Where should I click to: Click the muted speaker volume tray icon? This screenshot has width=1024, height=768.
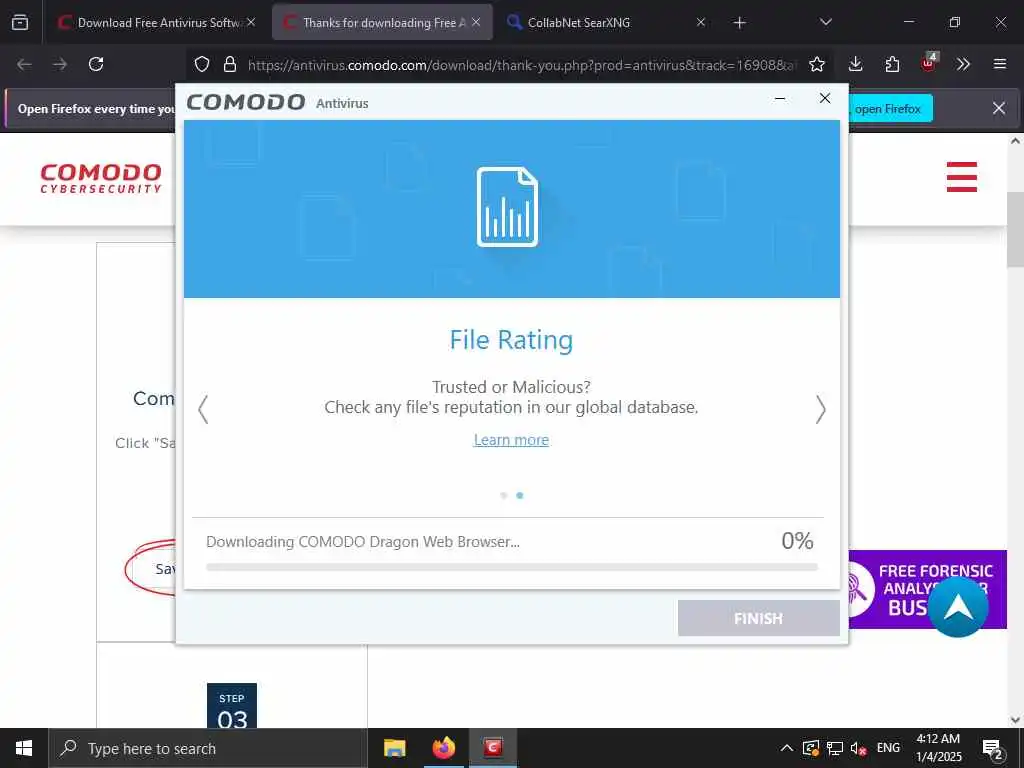[859, 748]
